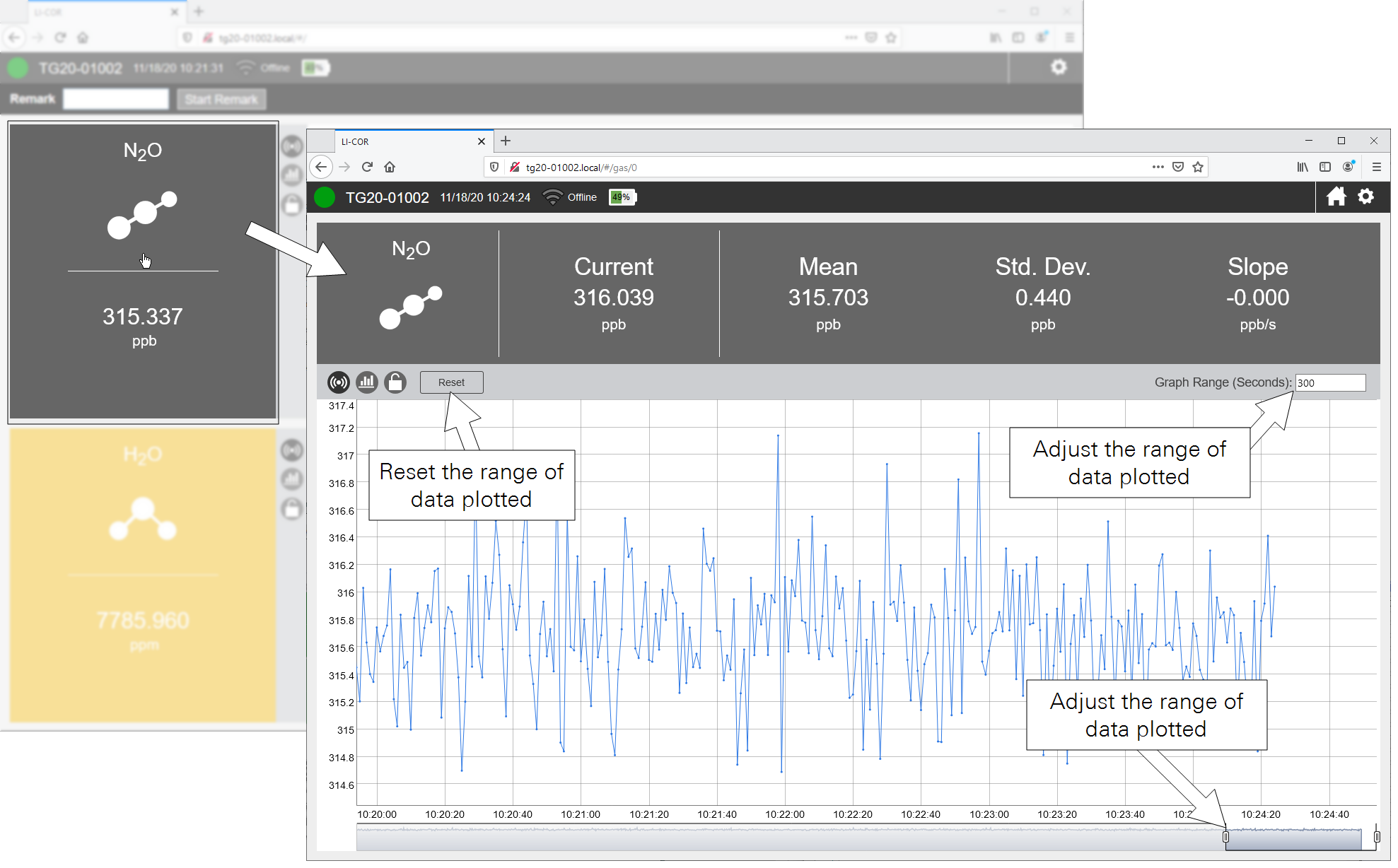Viewport: 1398px width, 868px height.
Task: Open settings gear in the front window header
Action: [x=1365, y=197]
